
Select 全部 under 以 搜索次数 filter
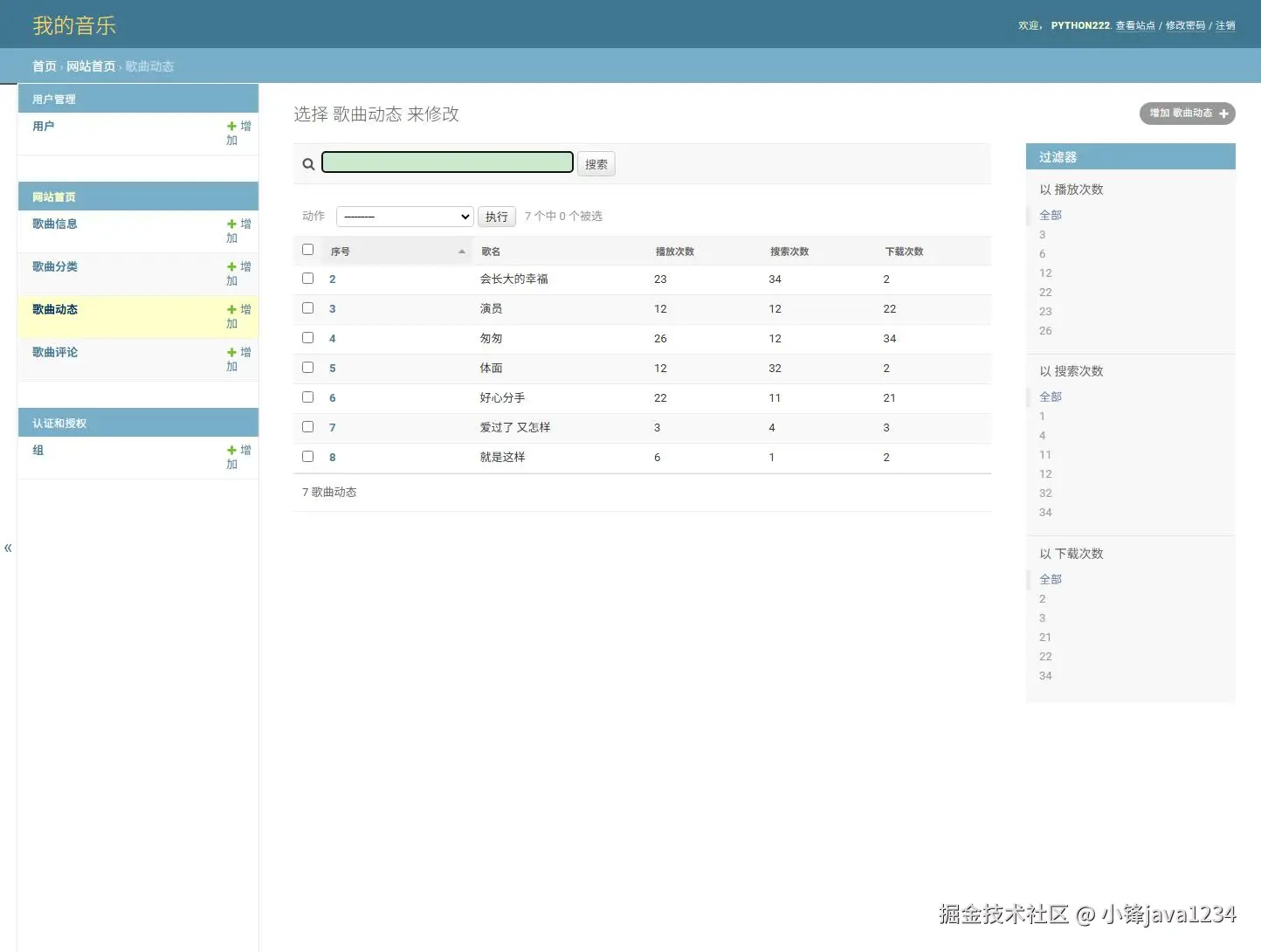tap(1051, 397)
